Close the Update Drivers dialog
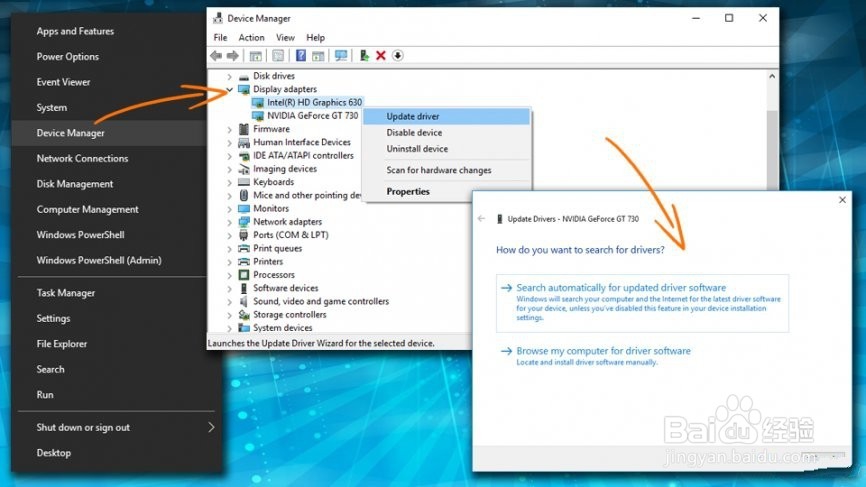Viewport: 866px width, 487px height. [842, 200]
